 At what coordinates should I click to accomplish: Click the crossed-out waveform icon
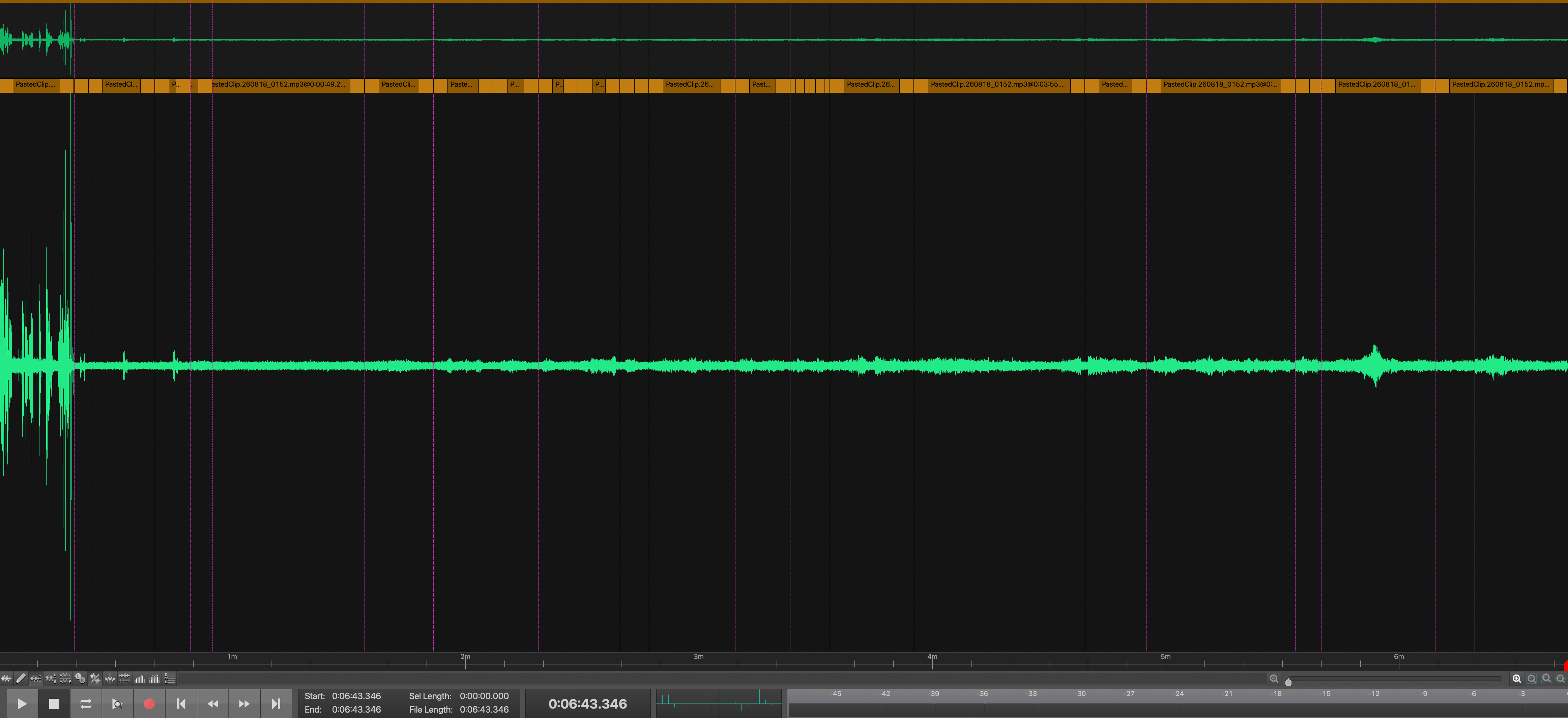point(95,679)
